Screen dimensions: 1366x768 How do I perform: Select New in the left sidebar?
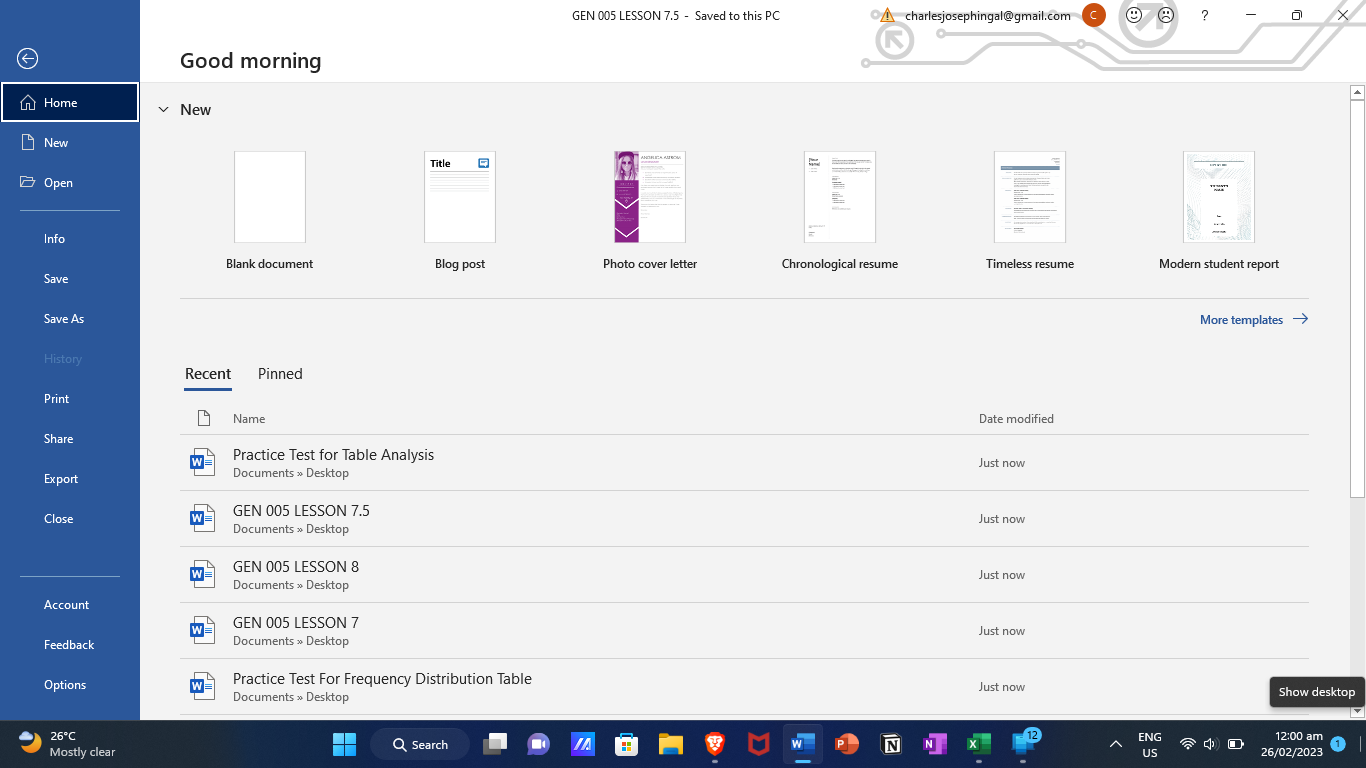point(70,142)
